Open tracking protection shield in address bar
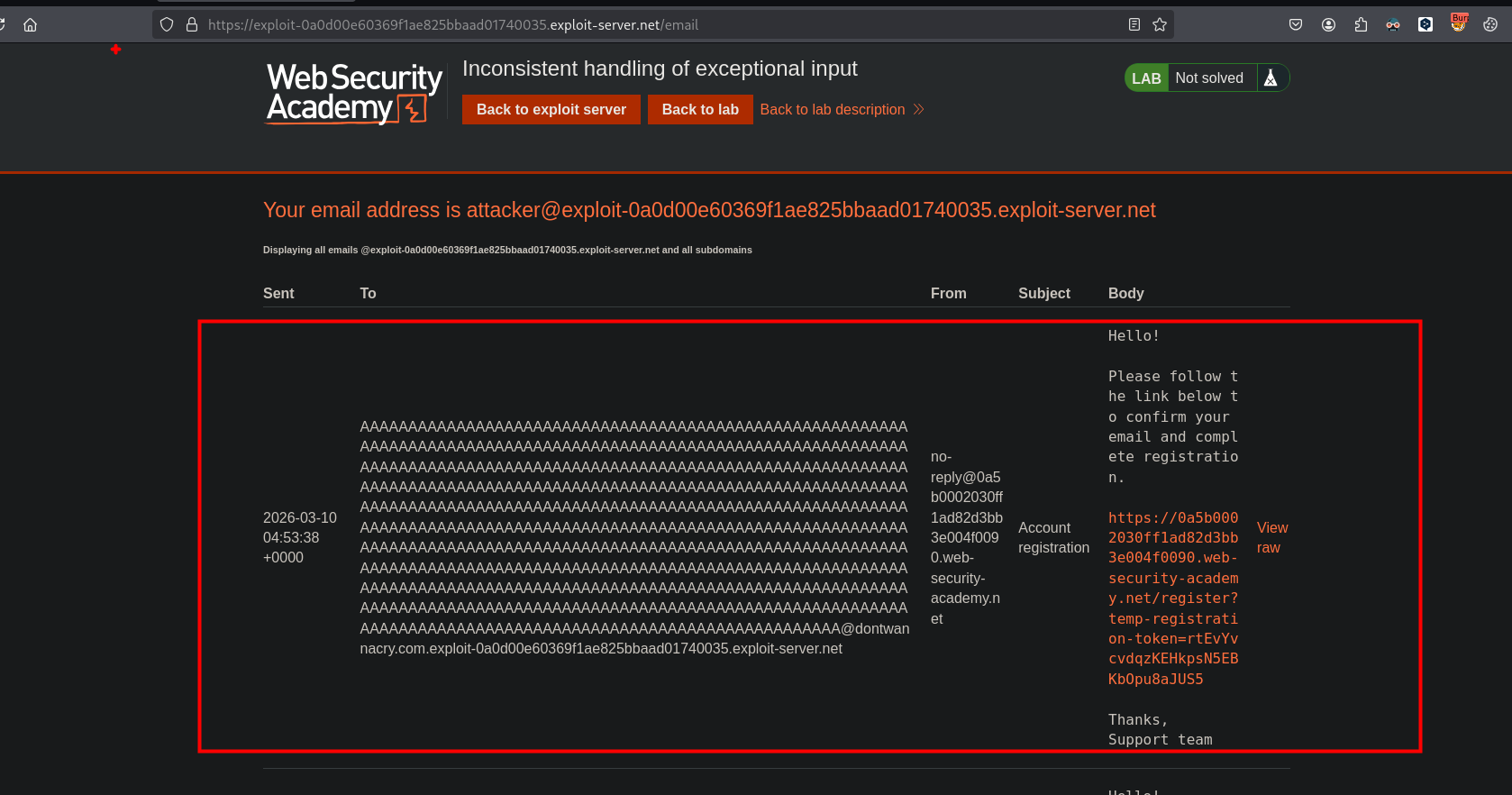 (x=167, y=25)
